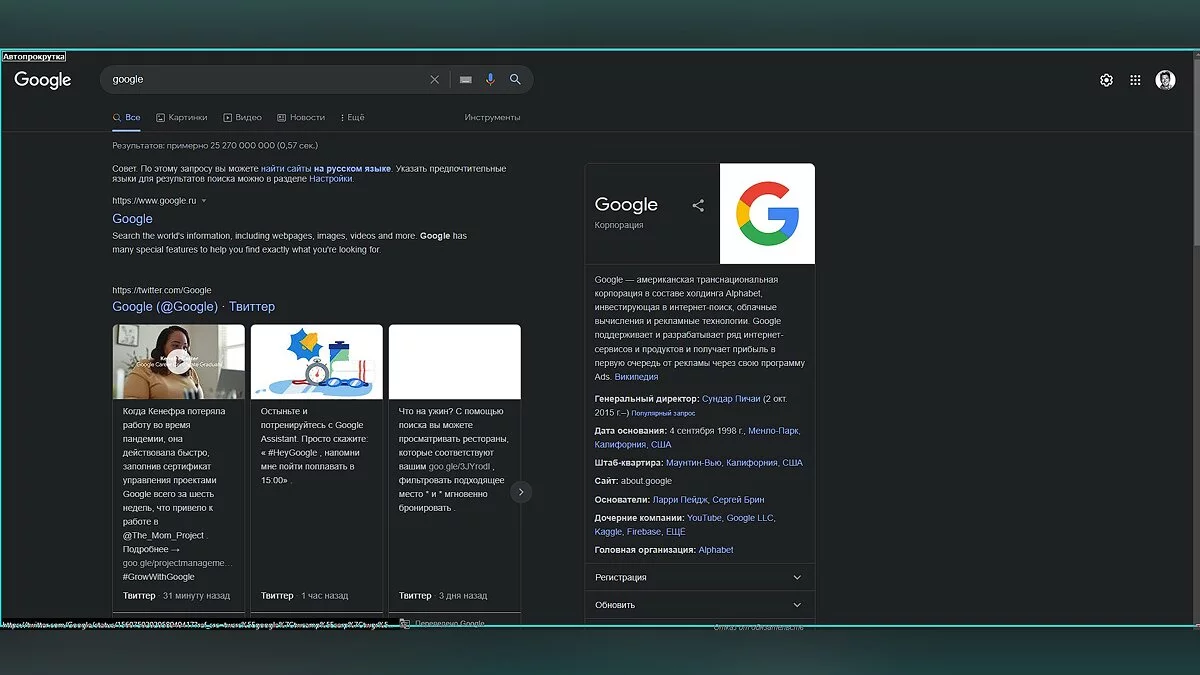Clear the search query with X icon
Screen dimensions: 1200x675
tap(434, 80)
